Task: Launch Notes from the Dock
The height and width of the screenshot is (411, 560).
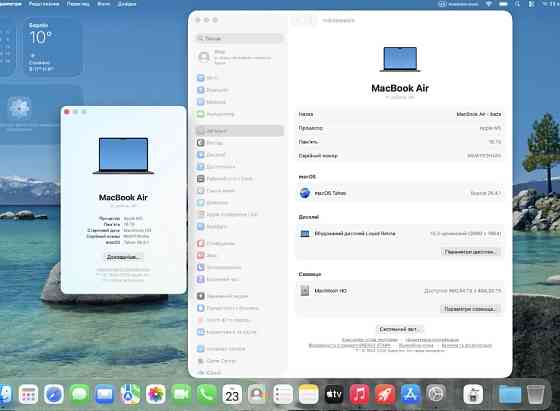Action: coord(308,395)
